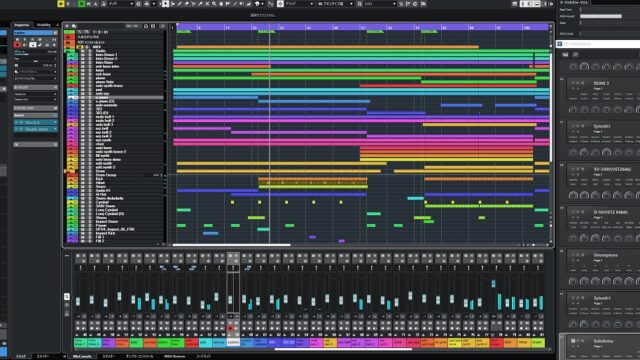Click the Snap type icon beside grid dropdown
This screenshot has width=640, height=360.
click(x=280, y=4)
